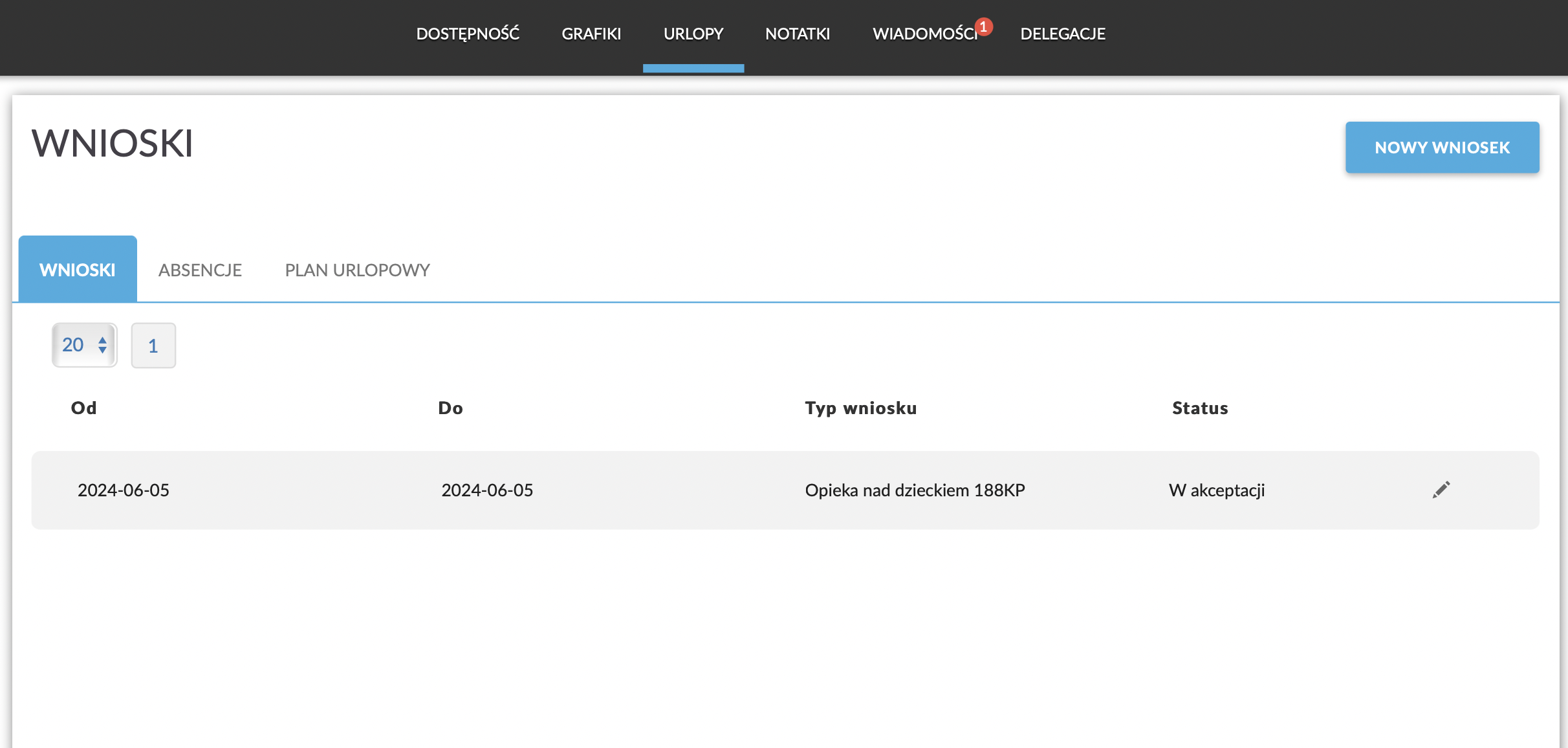The width and height of the screenshot is (1568, 748).
Task: Open DOSTĘPNOŚĆ in top navigation
Action: coord(468,34)
